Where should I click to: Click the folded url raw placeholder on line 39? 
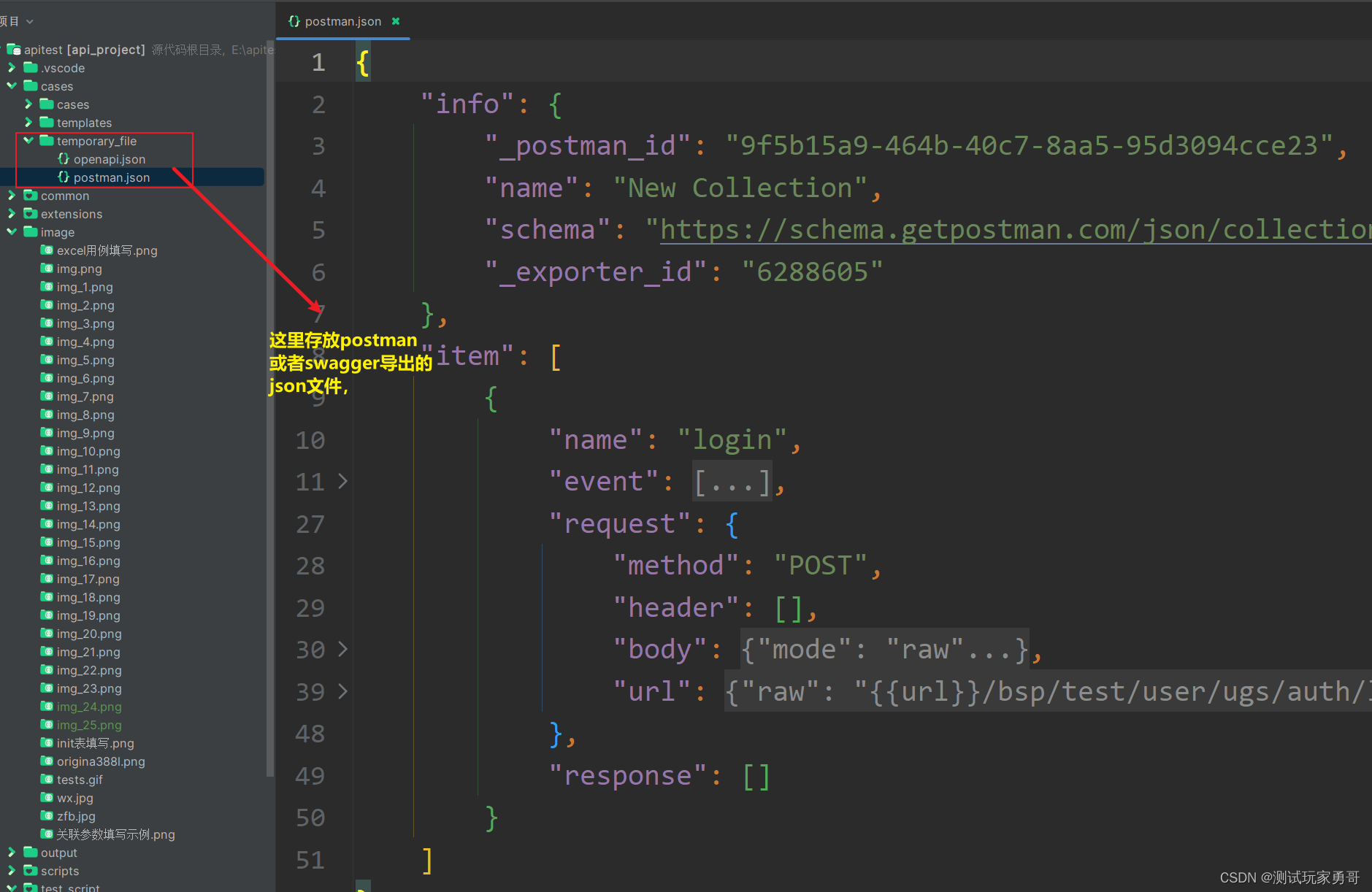point(1048,692)
